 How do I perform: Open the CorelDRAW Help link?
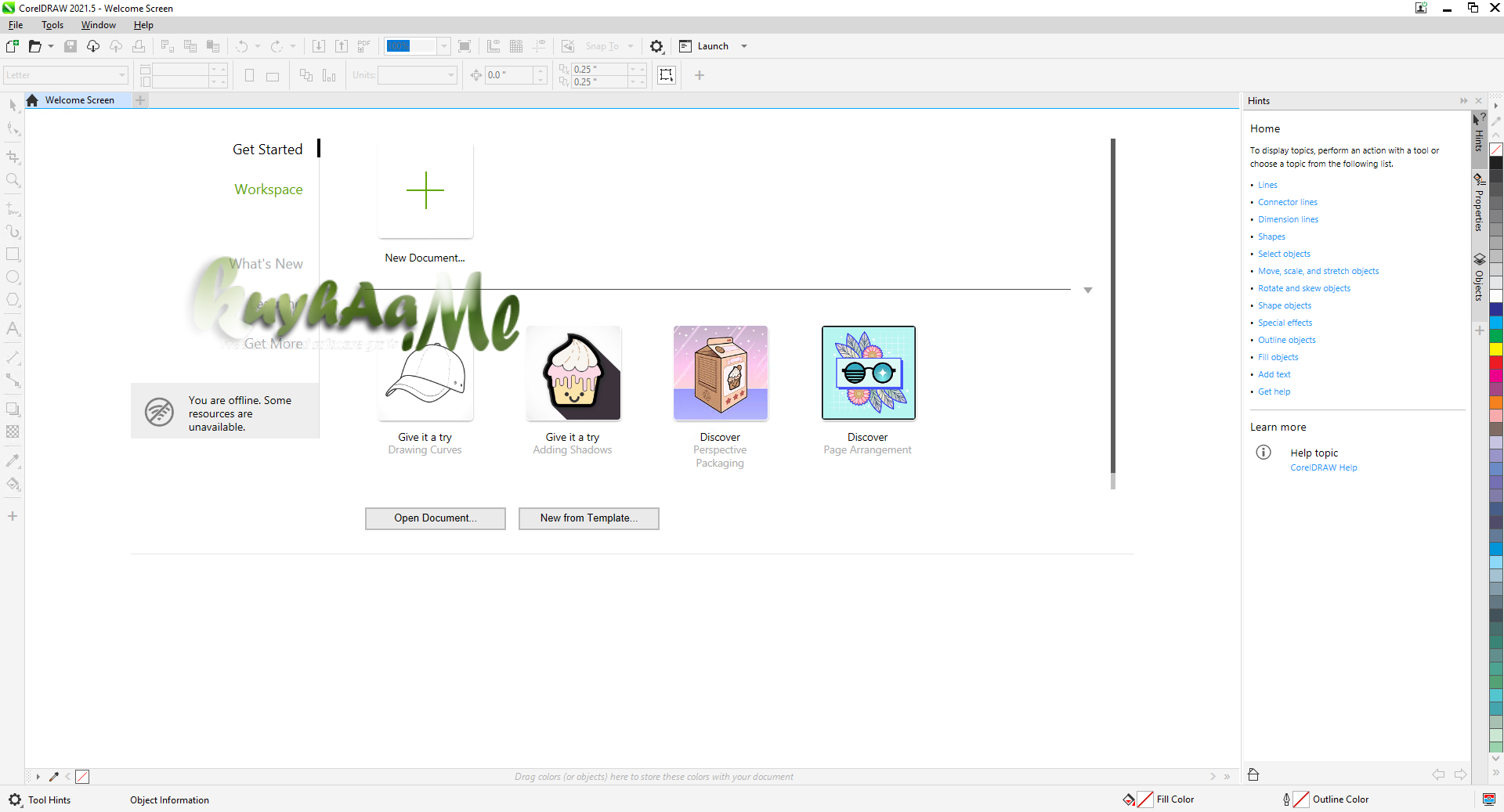(1323, 467)
